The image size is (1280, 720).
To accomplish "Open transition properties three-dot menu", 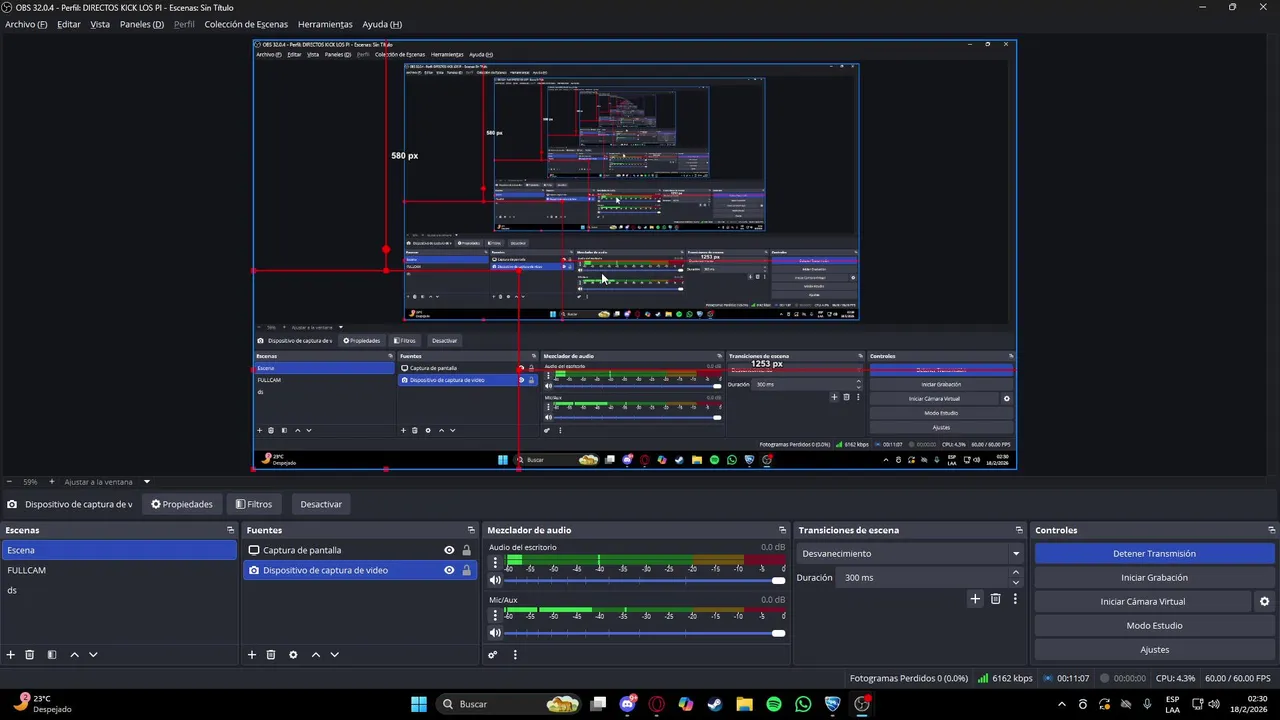I will 1015,599.
